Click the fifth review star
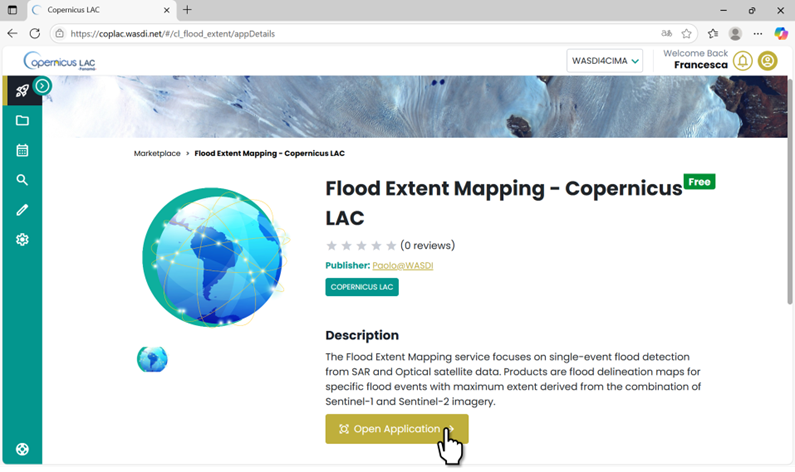Viewport: 795px width, 472px height. point(391,246)
